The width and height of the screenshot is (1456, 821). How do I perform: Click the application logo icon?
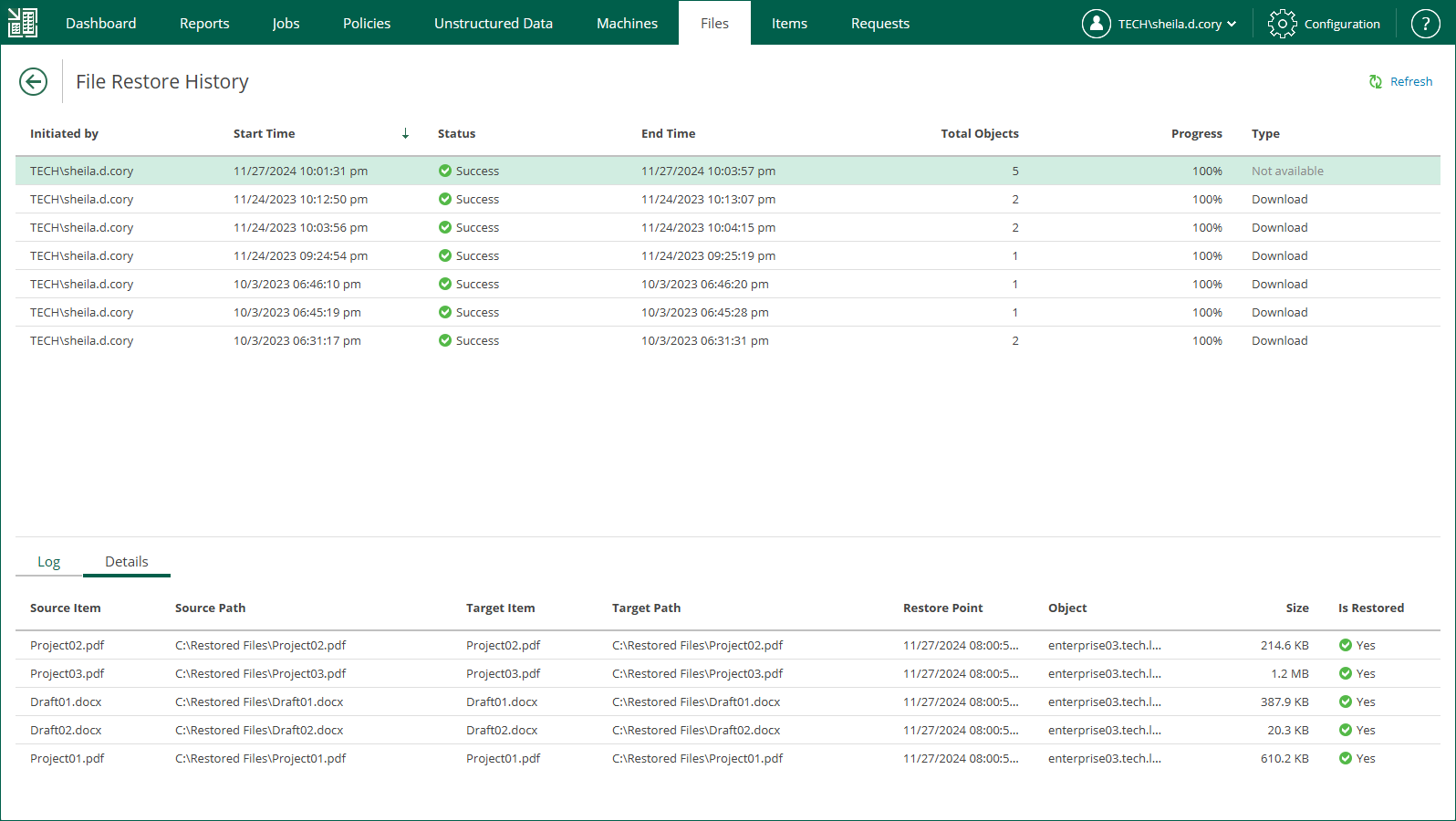click(23, 23)
